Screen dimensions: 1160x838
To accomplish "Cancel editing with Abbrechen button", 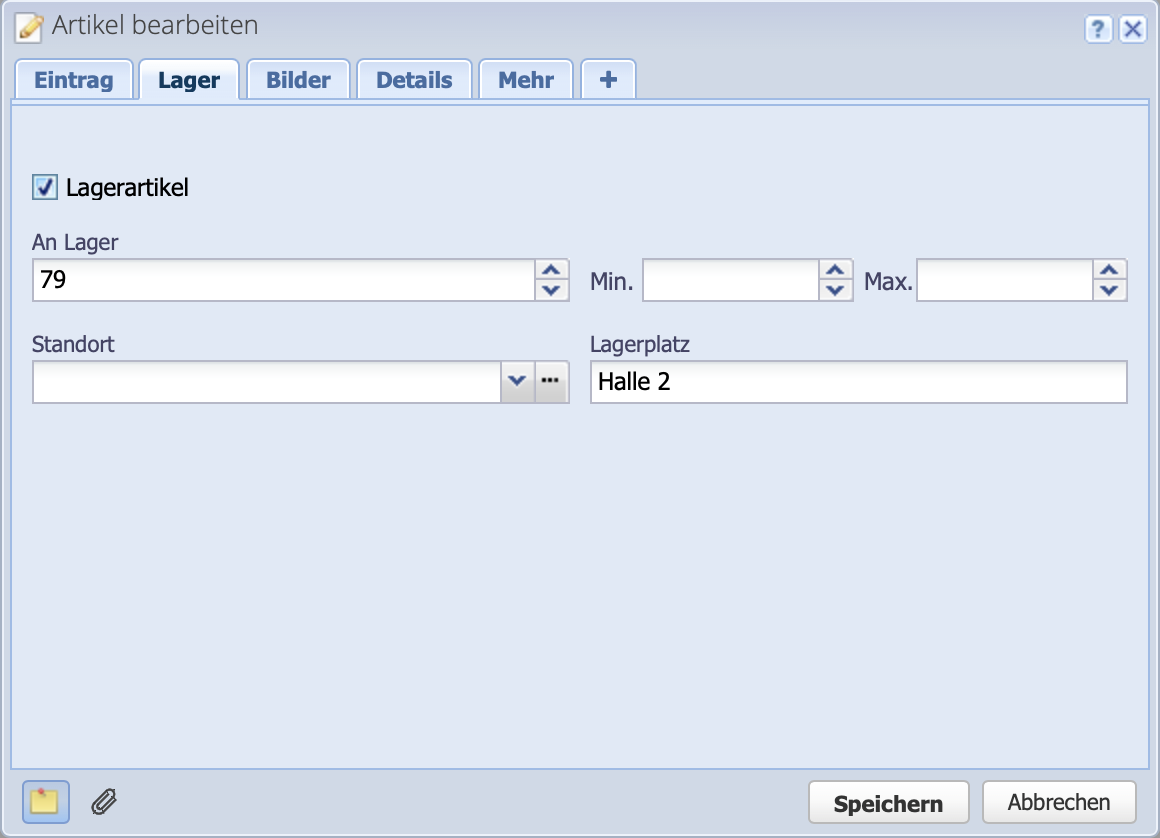I will [1059, 802].
